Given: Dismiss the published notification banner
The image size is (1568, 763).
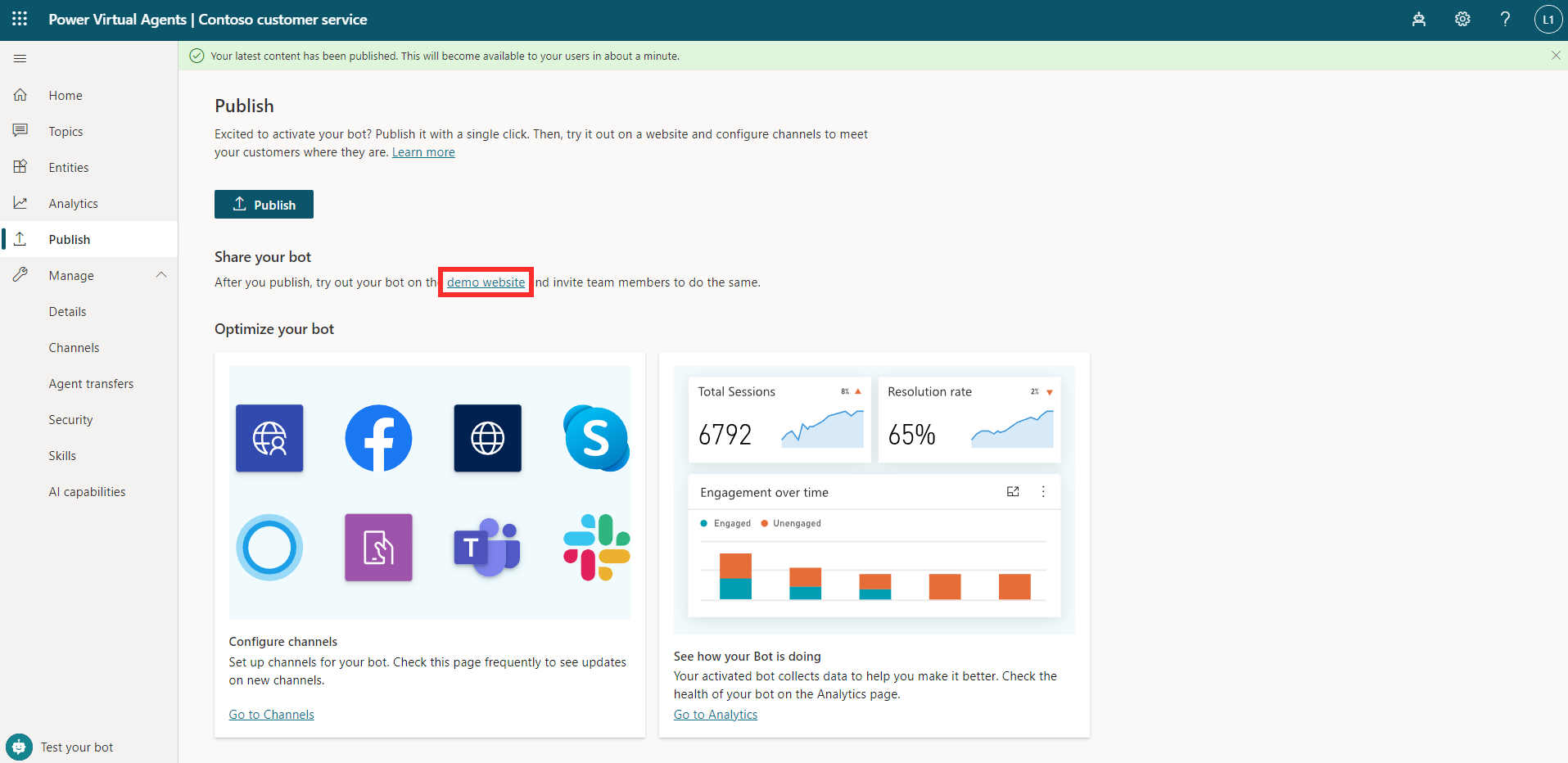Looking at the screenshot, I should 1556,56.
